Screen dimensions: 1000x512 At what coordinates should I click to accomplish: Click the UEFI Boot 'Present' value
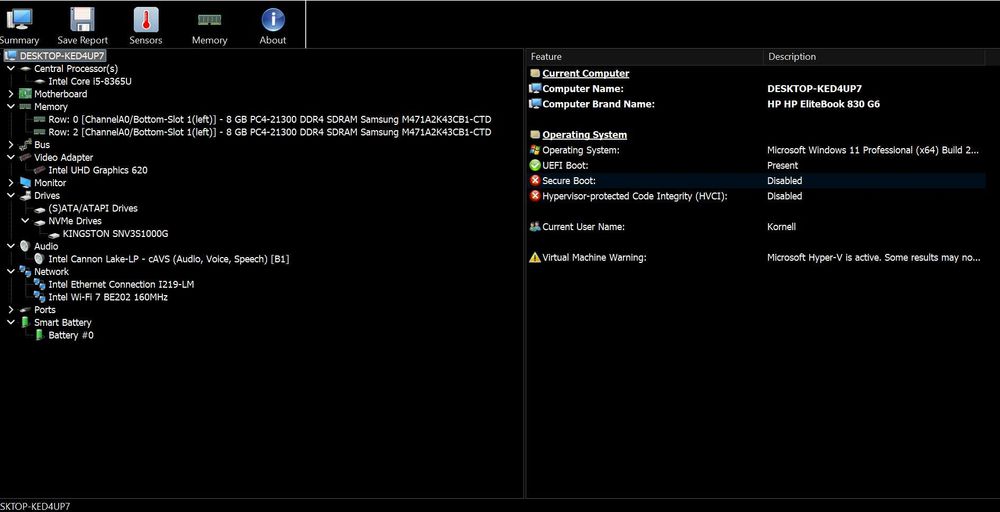click(783, 165)
